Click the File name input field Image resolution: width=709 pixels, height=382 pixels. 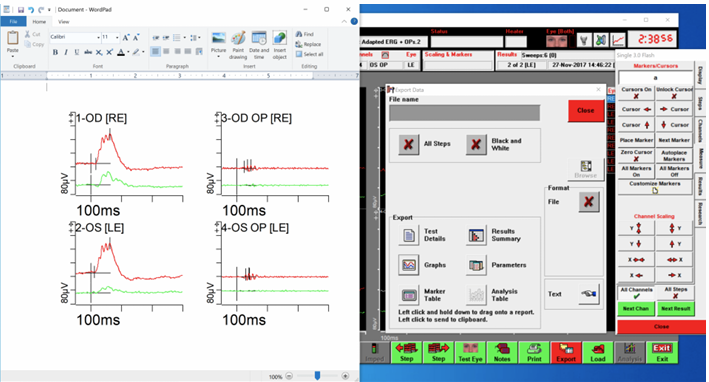pos(464,113)
